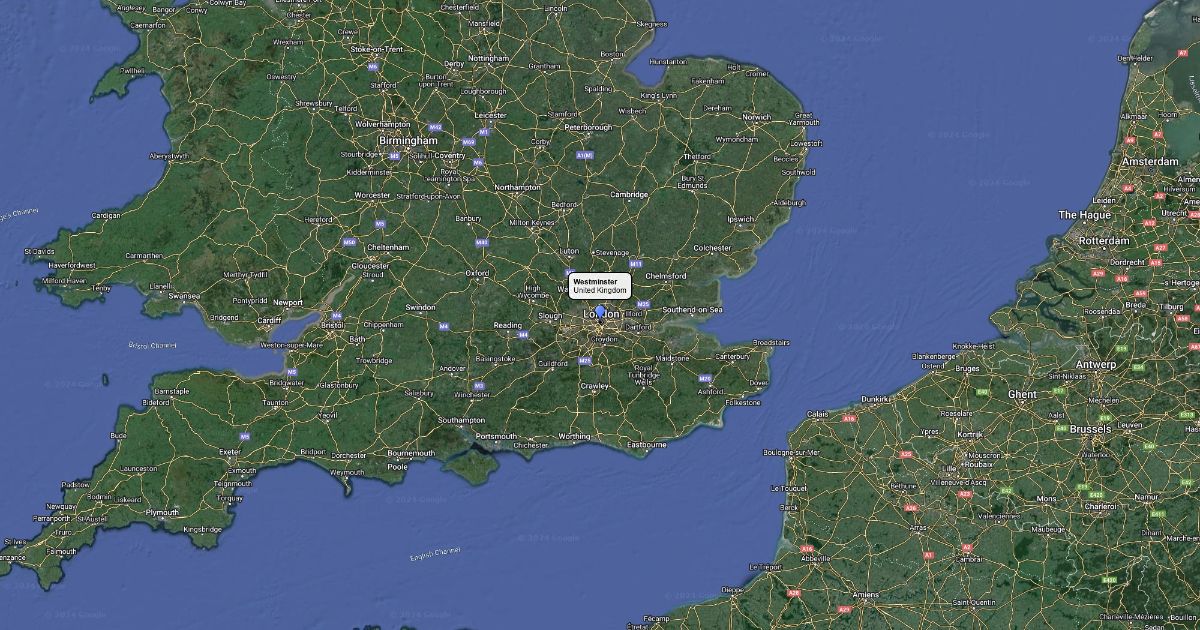Select the Birmingham city label
Viewport: 1200px width, 630px height.
click(x=408, y=141)
